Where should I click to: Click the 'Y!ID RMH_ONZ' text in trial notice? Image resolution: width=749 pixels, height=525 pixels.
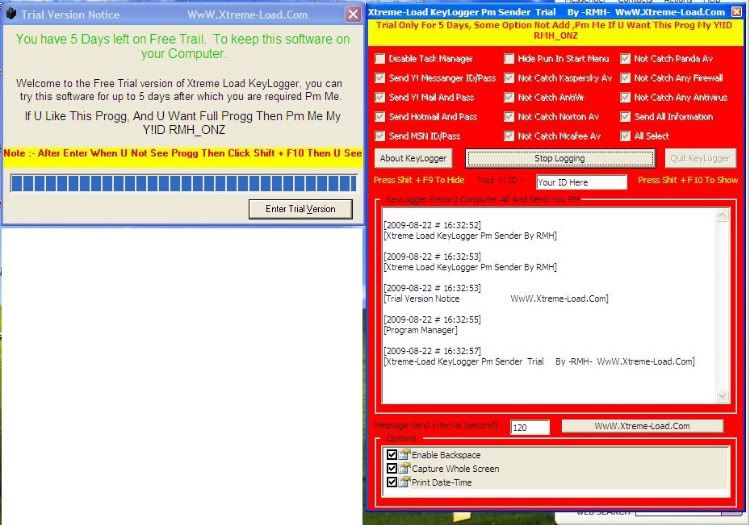(184, 129)
